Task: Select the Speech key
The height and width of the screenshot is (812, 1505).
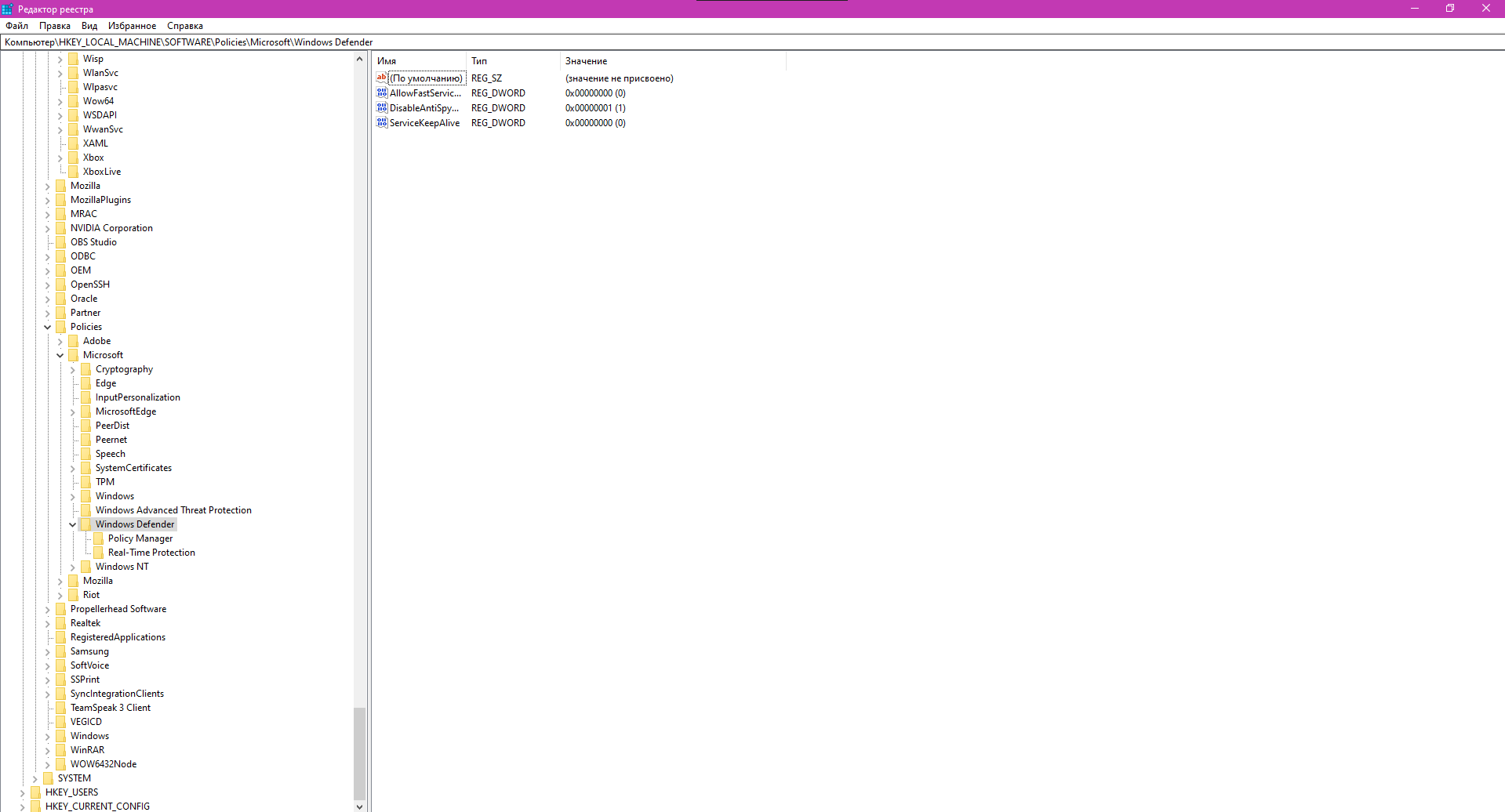Action: [111, 454]
